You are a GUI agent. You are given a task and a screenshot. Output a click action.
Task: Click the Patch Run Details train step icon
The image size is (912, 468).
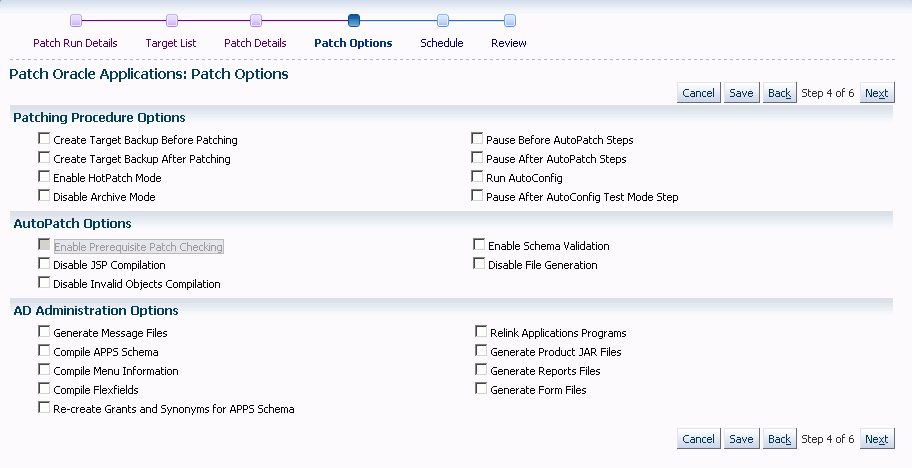[76, 21]
